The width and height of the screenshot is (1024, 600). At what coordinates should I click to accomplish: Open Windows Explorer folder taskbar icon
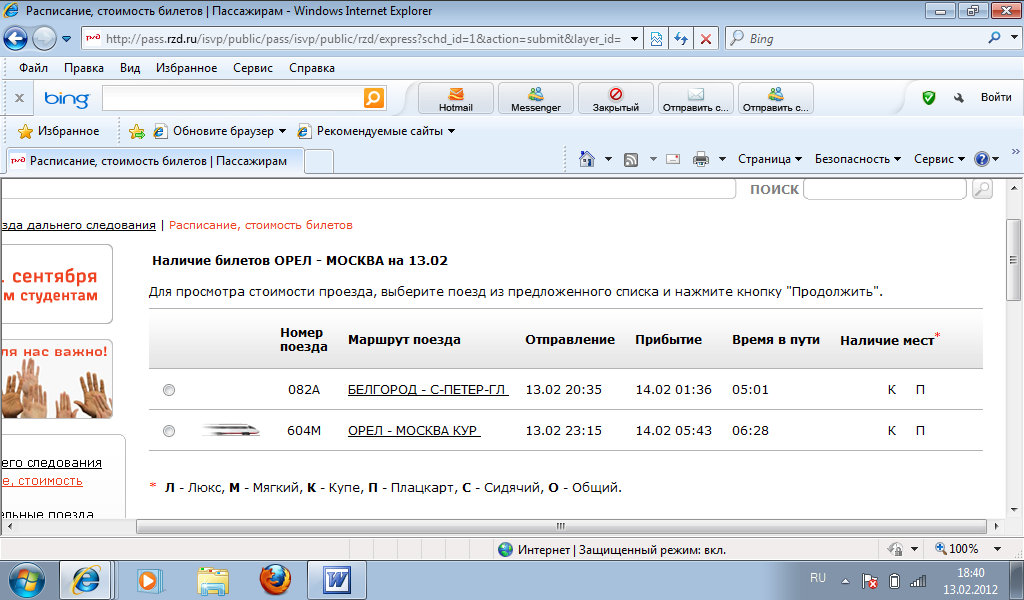213,580
